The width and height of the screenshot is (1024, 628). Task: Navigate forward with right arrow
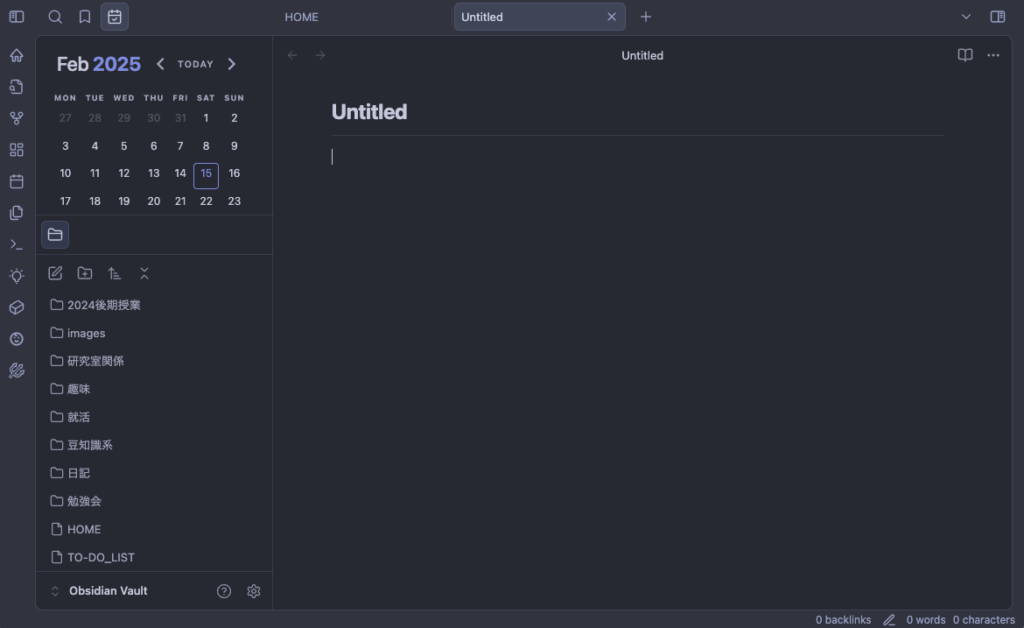[x=320, y=55]
